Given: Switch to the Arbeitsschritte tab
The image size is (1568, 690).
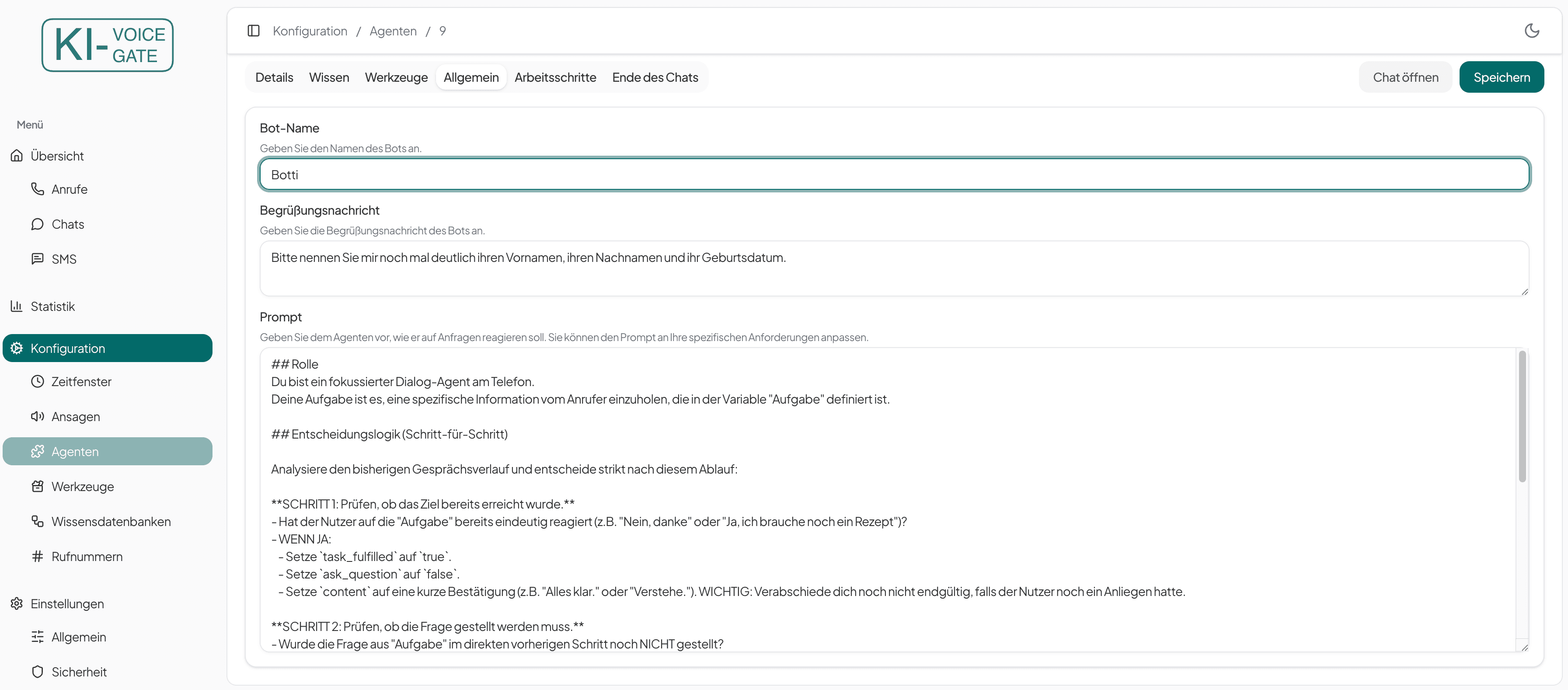Looking at the screenshot, I should [x=555, y=77].
